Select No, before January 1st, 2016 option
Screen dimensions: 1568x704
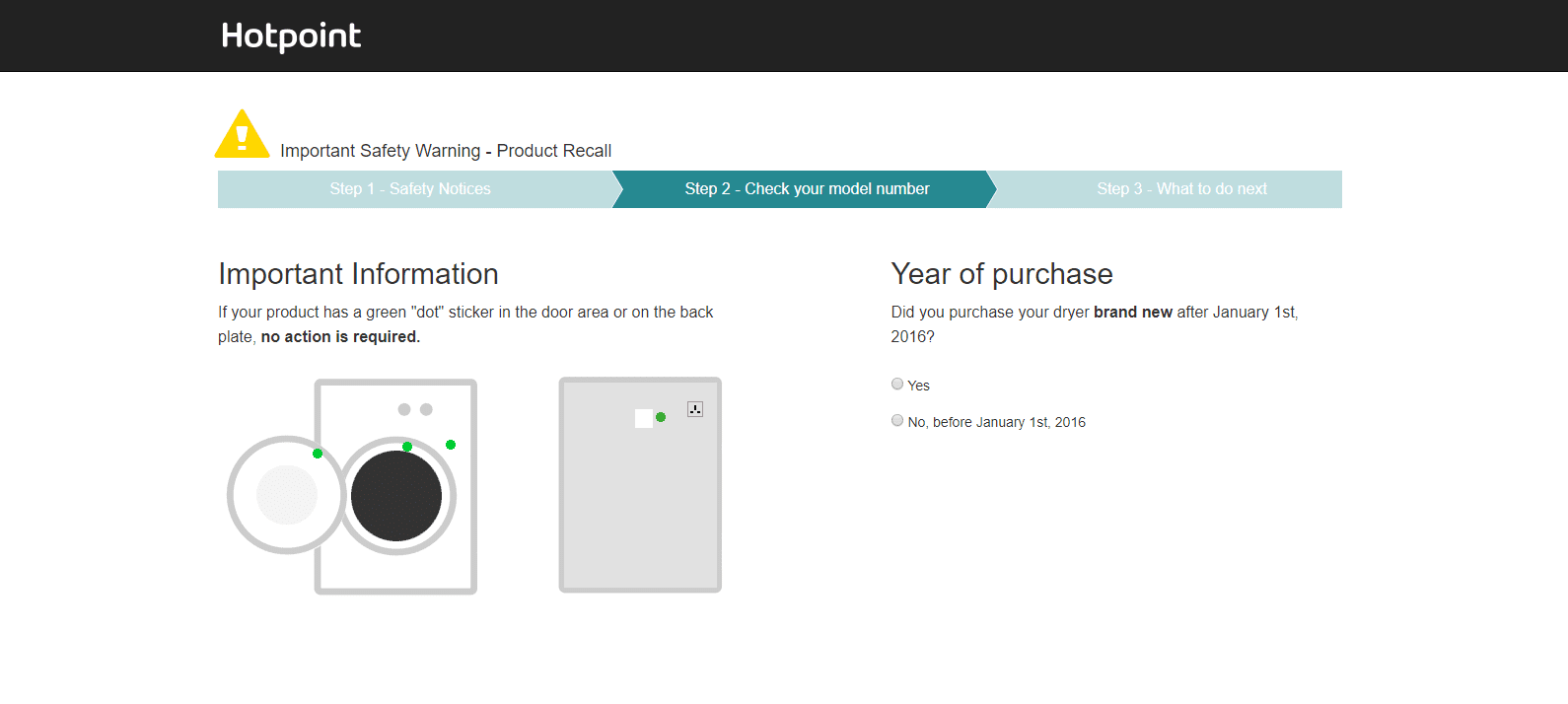coord(897,421)
